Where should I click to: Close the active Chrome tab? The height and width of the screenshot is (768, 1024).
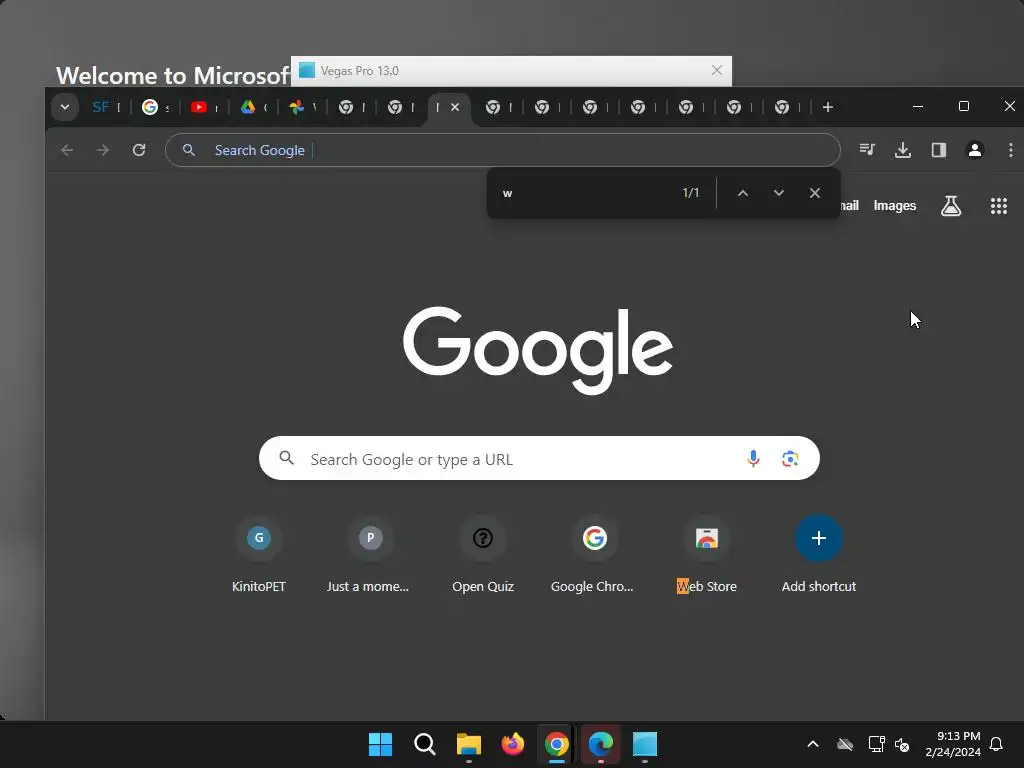click(x=455, y=107)
